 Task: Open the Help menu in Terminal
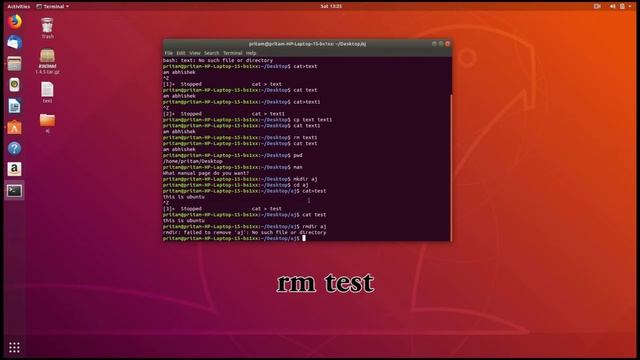point(251,53)
